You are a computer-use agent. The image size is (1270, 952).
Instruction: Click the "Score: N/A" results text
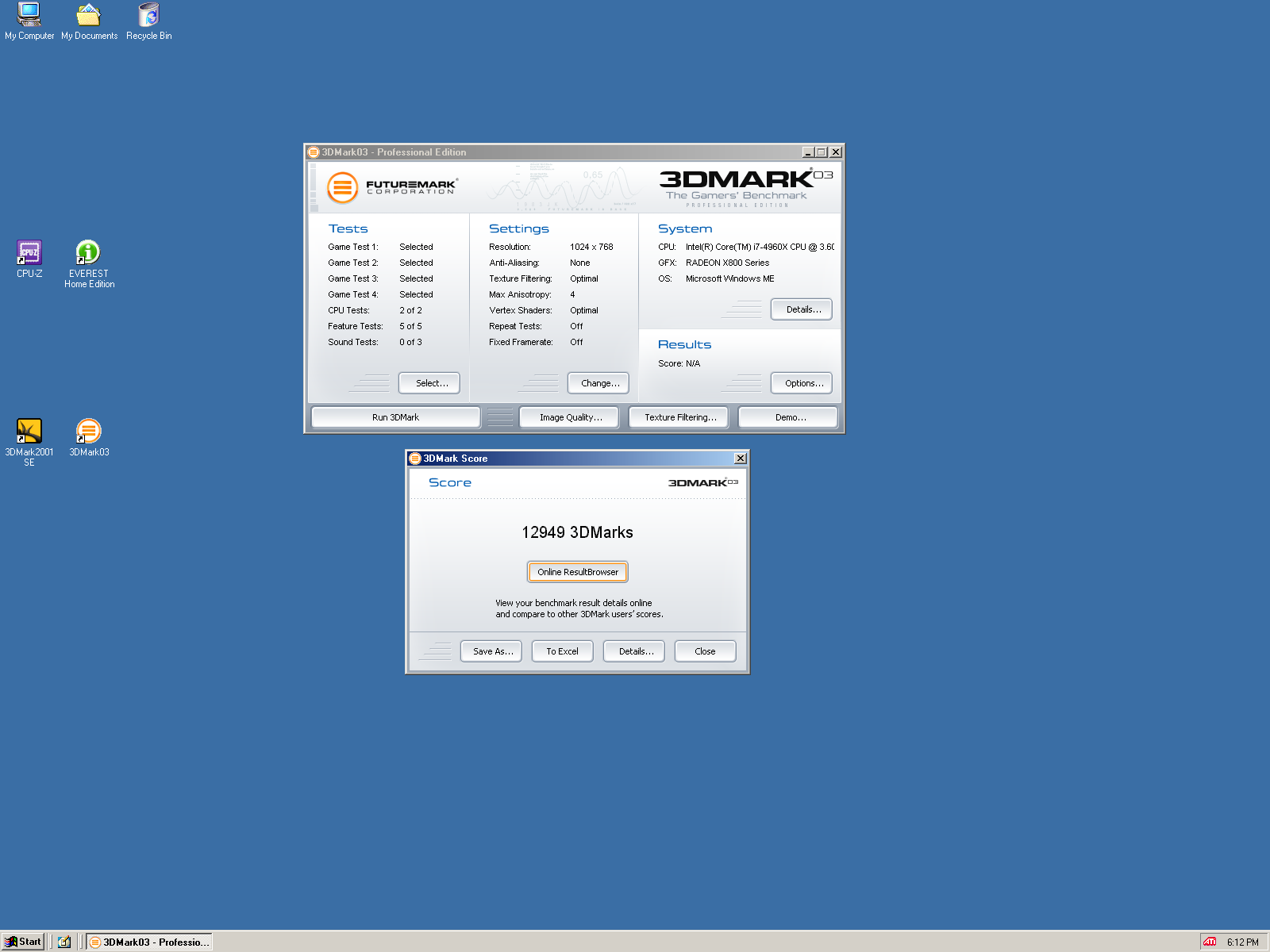(x=679, y=363)
